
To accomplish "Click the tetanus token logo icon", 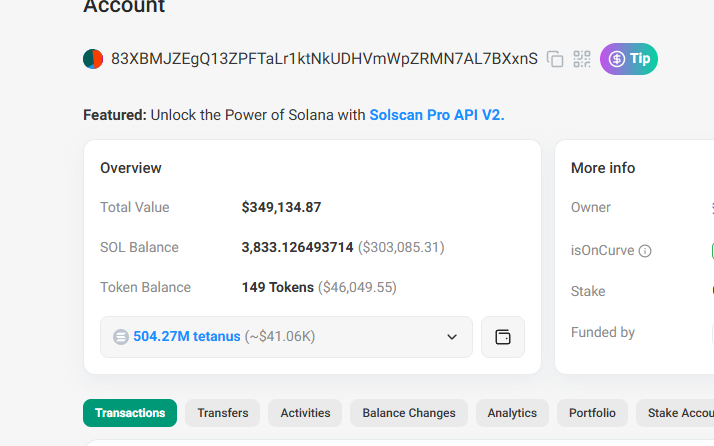I will (121, 337).
